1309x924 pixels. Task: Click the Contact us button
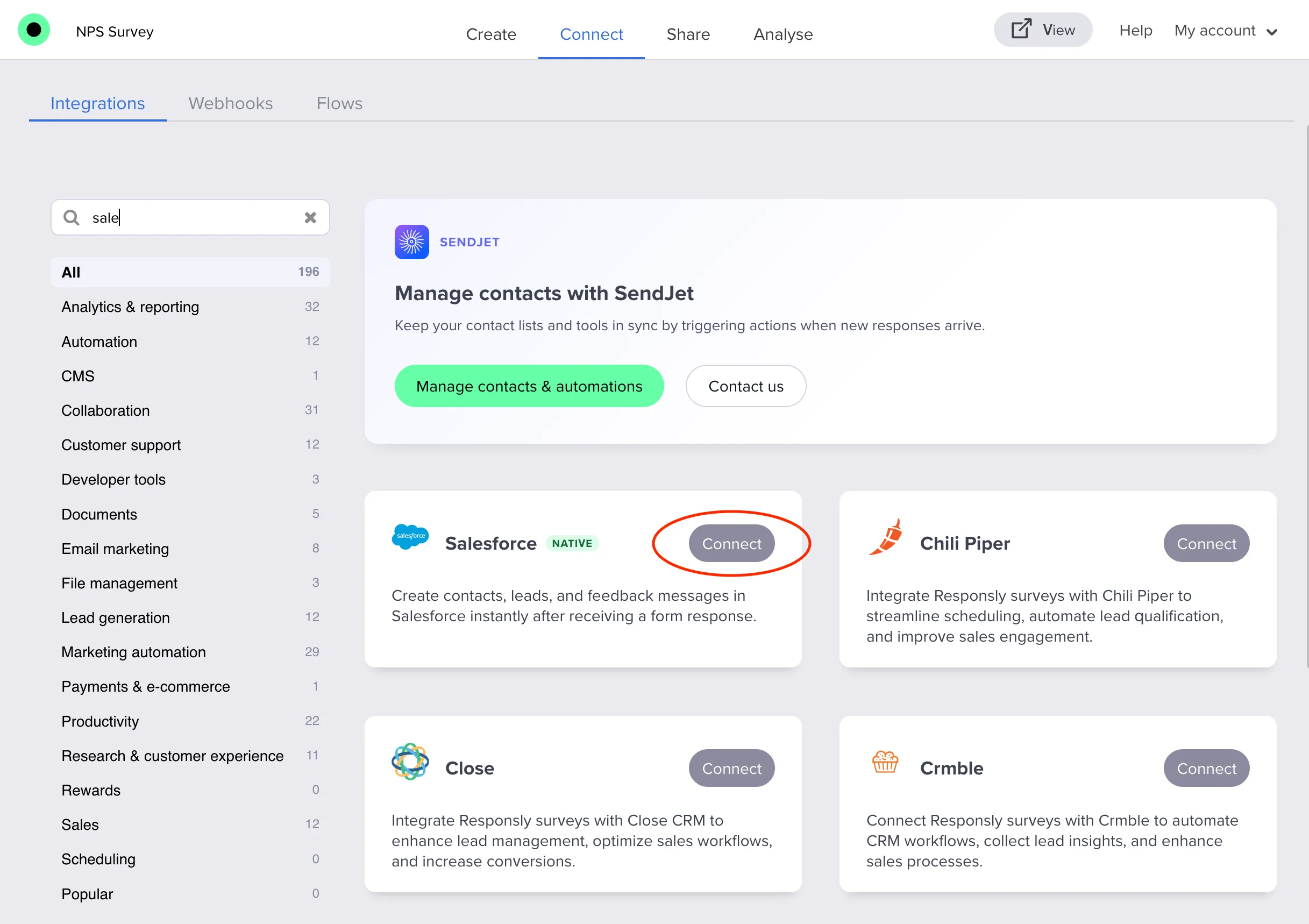click(746, 385)
